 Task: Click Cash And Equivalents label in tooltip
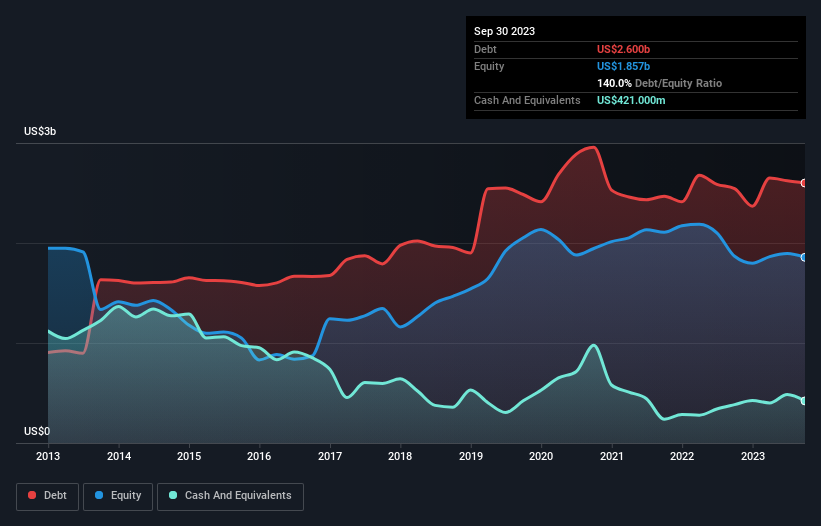(527, 100)
